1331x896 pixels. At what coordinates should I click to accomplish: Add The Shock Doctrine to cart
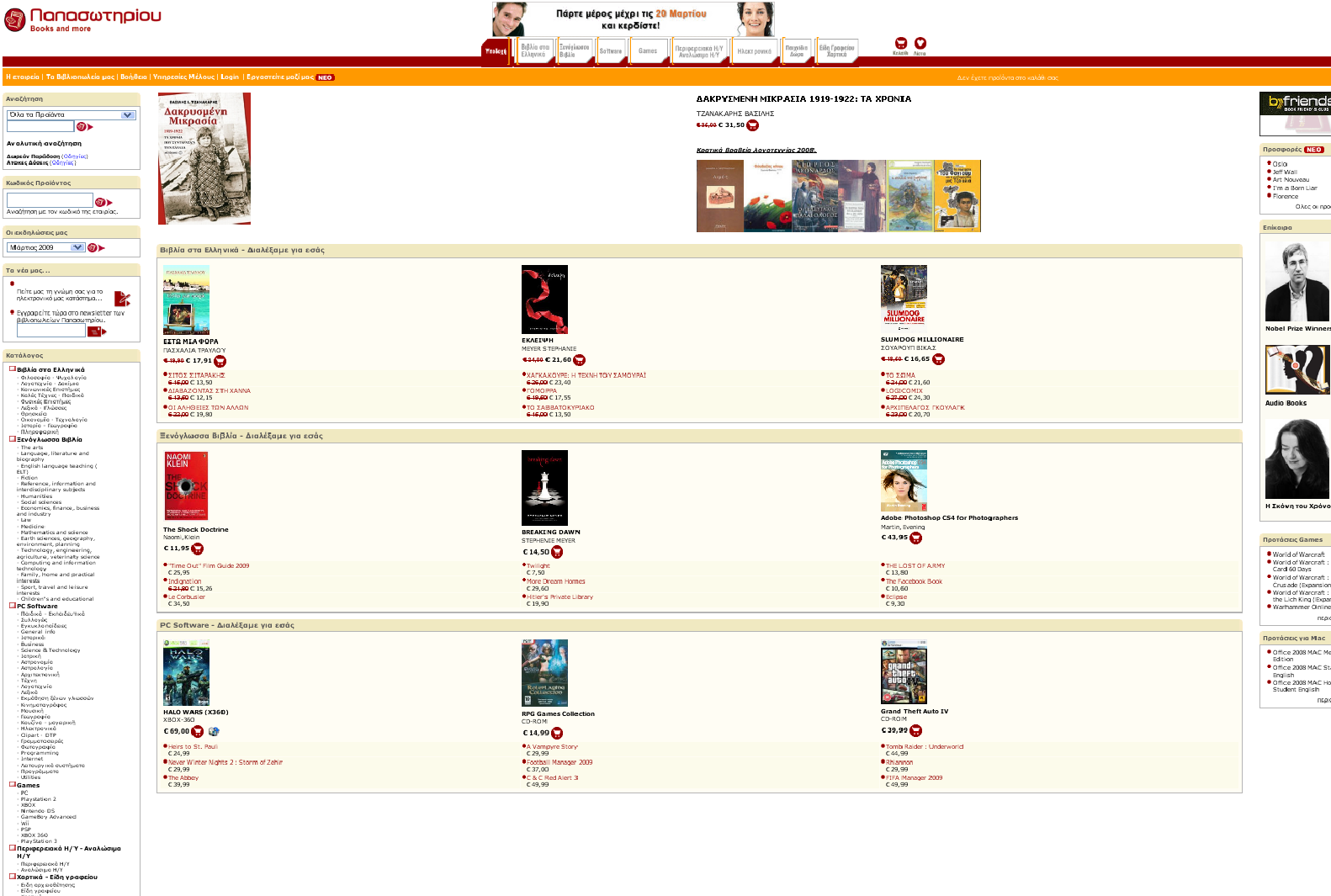point(197,549)
